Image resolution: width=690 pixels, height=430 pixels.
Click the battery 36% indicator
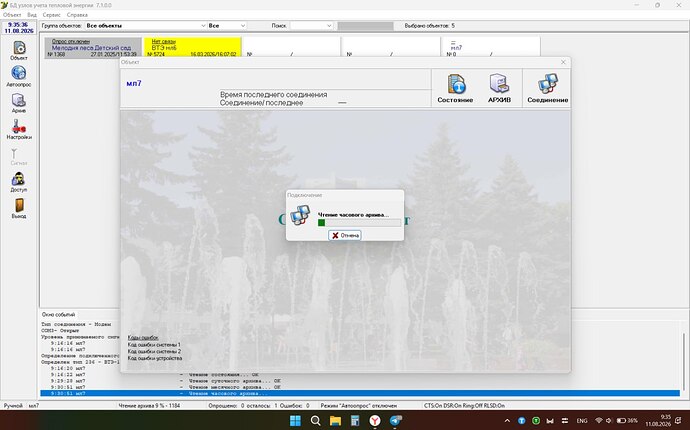coord(627,421)
